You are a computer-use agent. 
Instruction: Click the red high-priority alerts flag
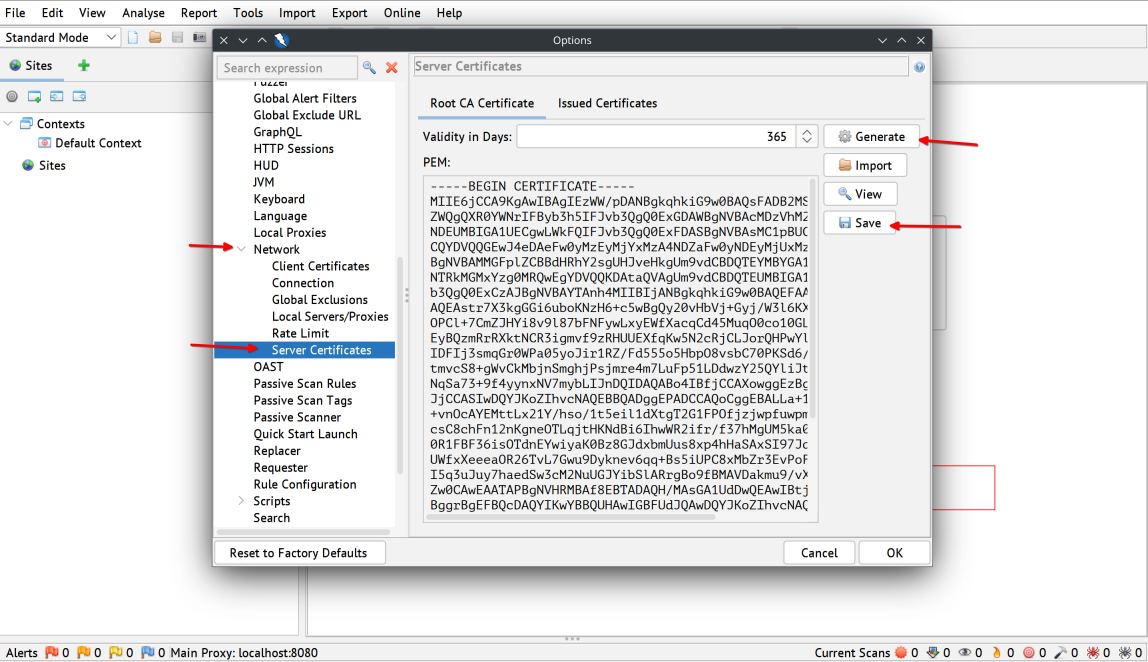pyautogui.click(x=52, y=653)
